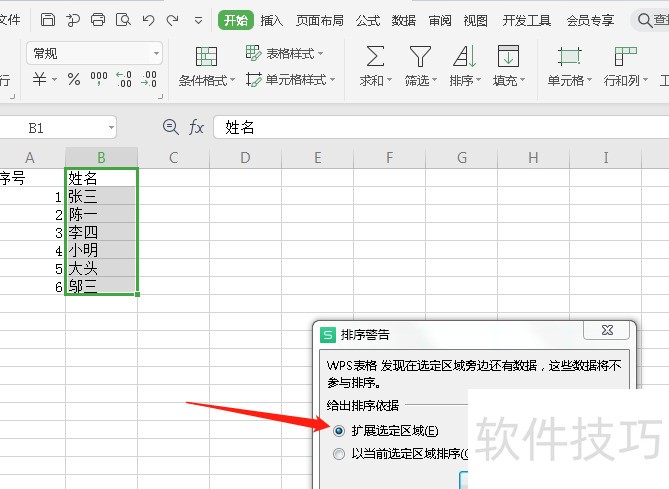Expand the Name Box dropdown arrow
669x489 pixels.
click(x=111, y=128)
